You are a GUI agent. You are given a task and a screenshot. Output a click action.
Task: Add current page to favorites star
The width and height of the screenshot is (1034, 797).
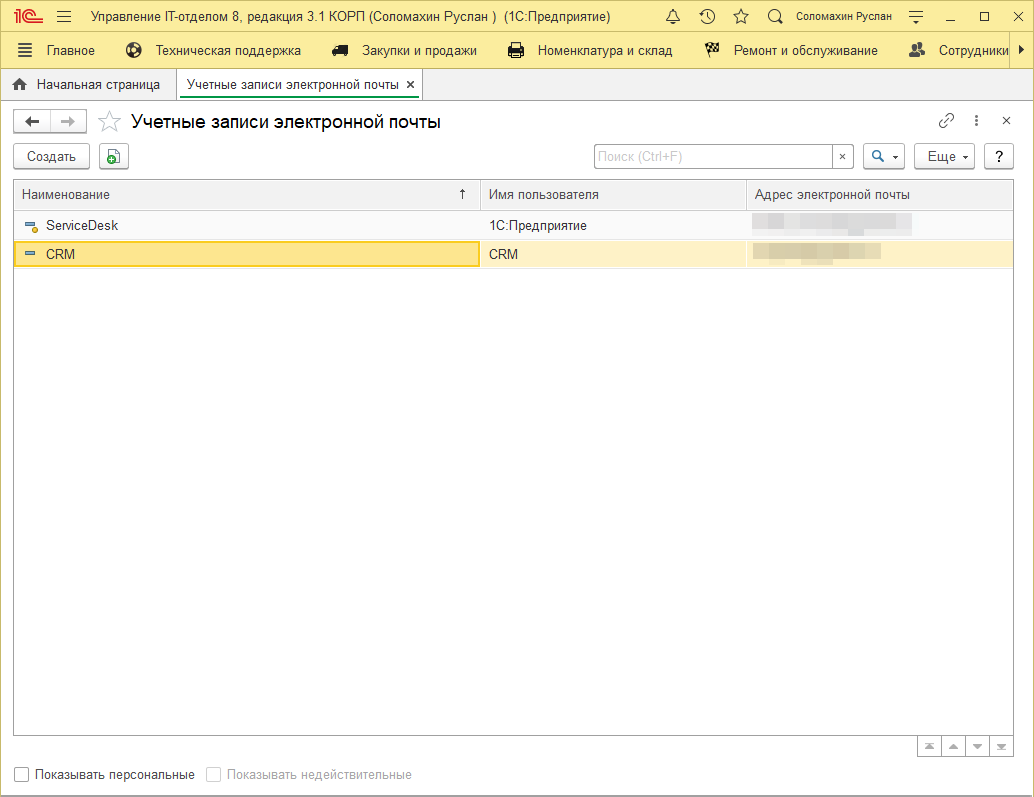pyautogui.click(x=109, y=122)
